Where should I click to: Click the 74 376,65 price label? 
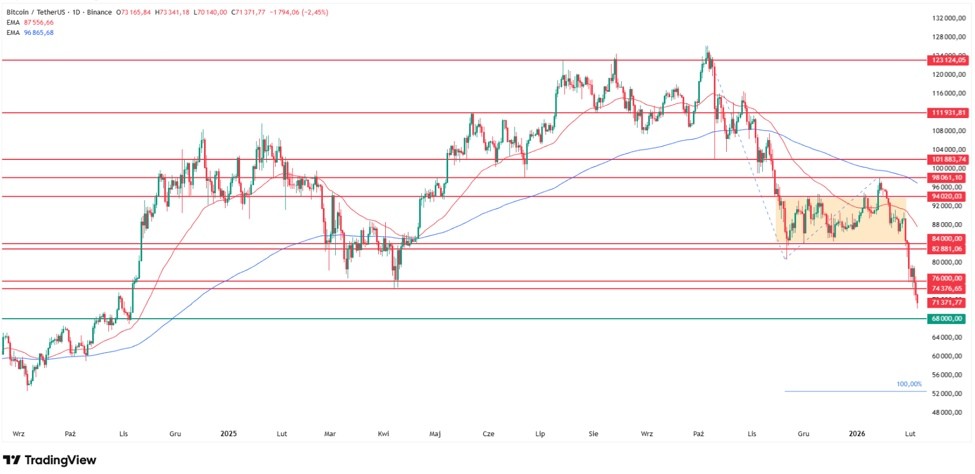pyautogui.click(x=945, y=288)
